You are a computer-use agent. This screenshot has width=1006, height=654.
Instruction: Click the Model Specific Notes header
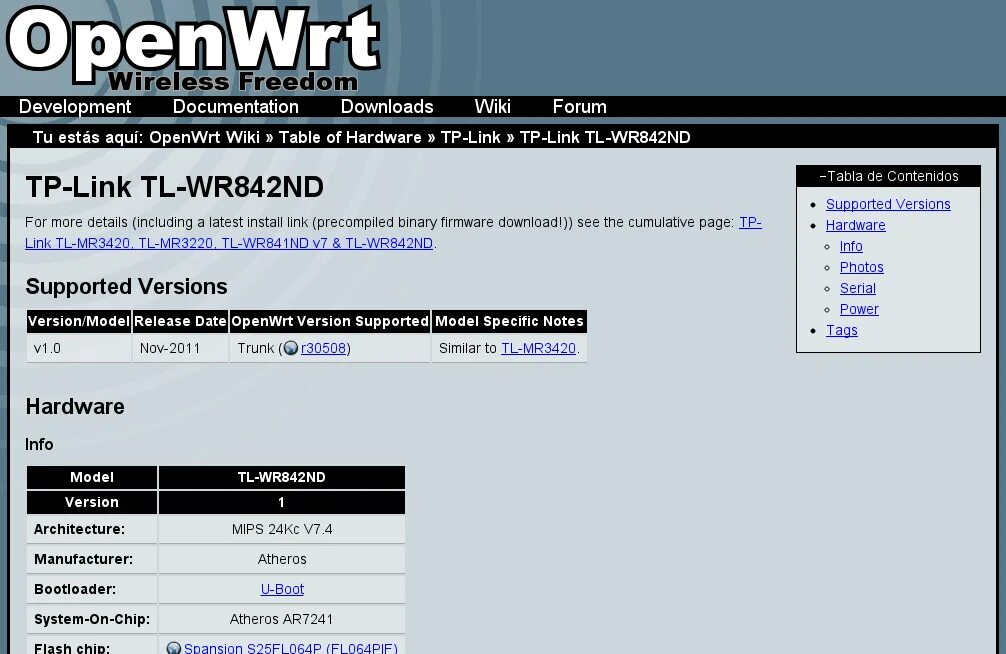click(x=509, y=321)
